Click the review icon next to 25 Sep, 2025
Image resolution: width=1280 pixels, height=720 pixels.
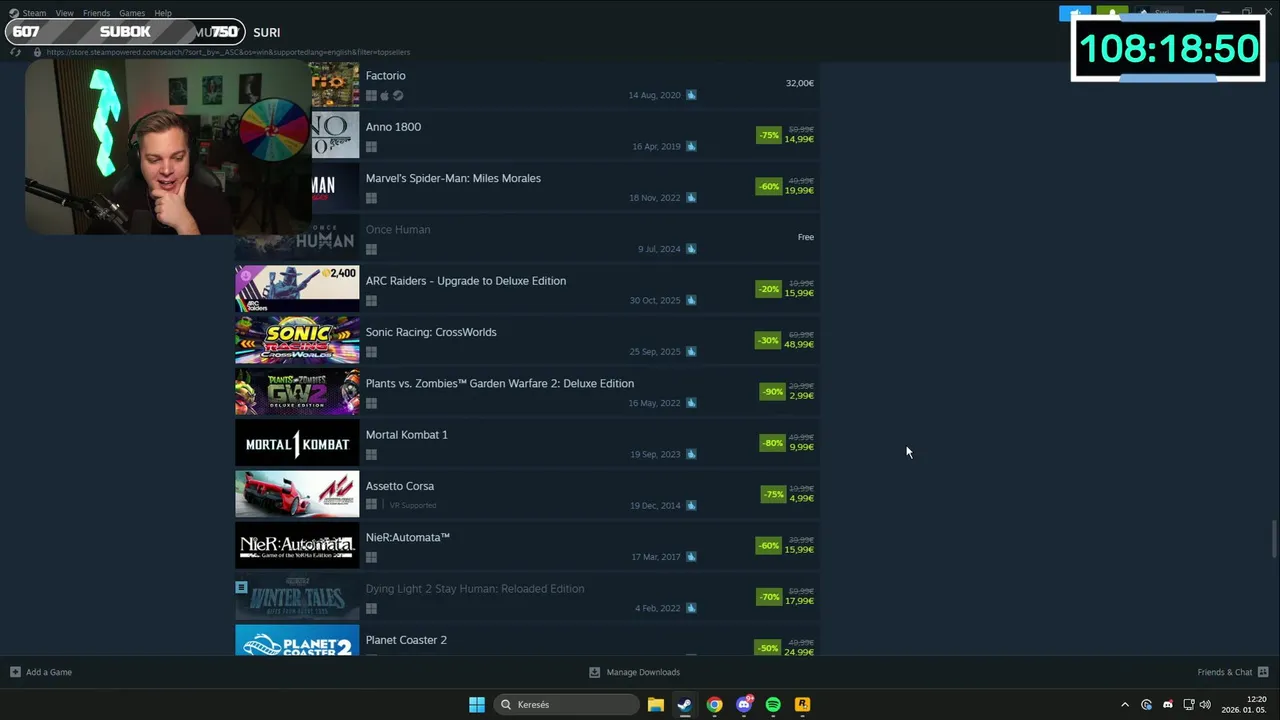[691, 352]
